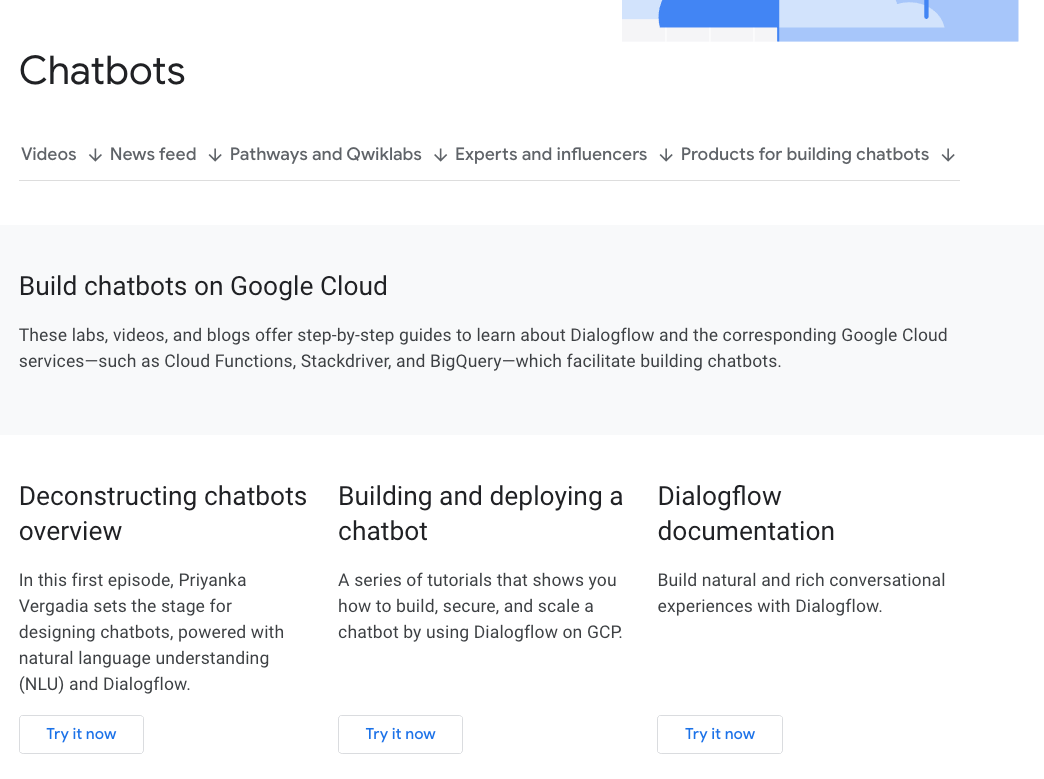Jump to the Videos section
This screenshot has height=779, width=1044.
click(x=49, y=154)
